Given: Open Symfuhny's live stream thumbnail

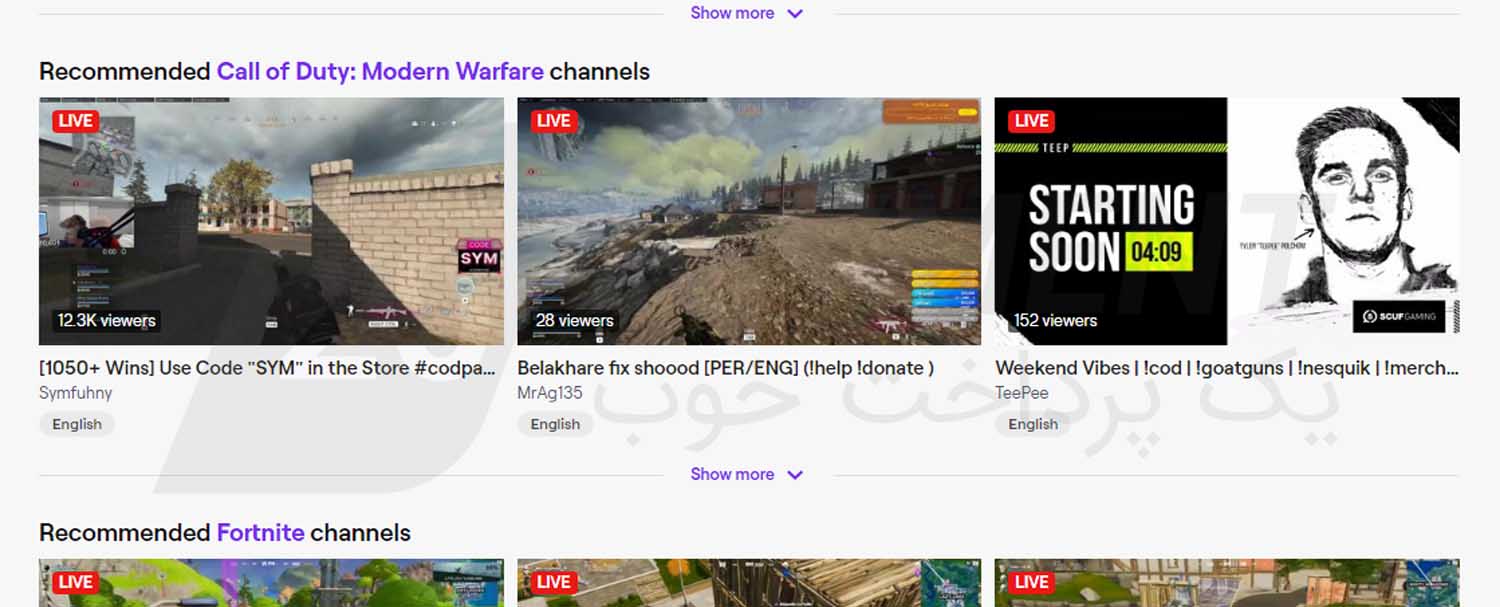Looking at the screenshot, I should click(271, 221).
